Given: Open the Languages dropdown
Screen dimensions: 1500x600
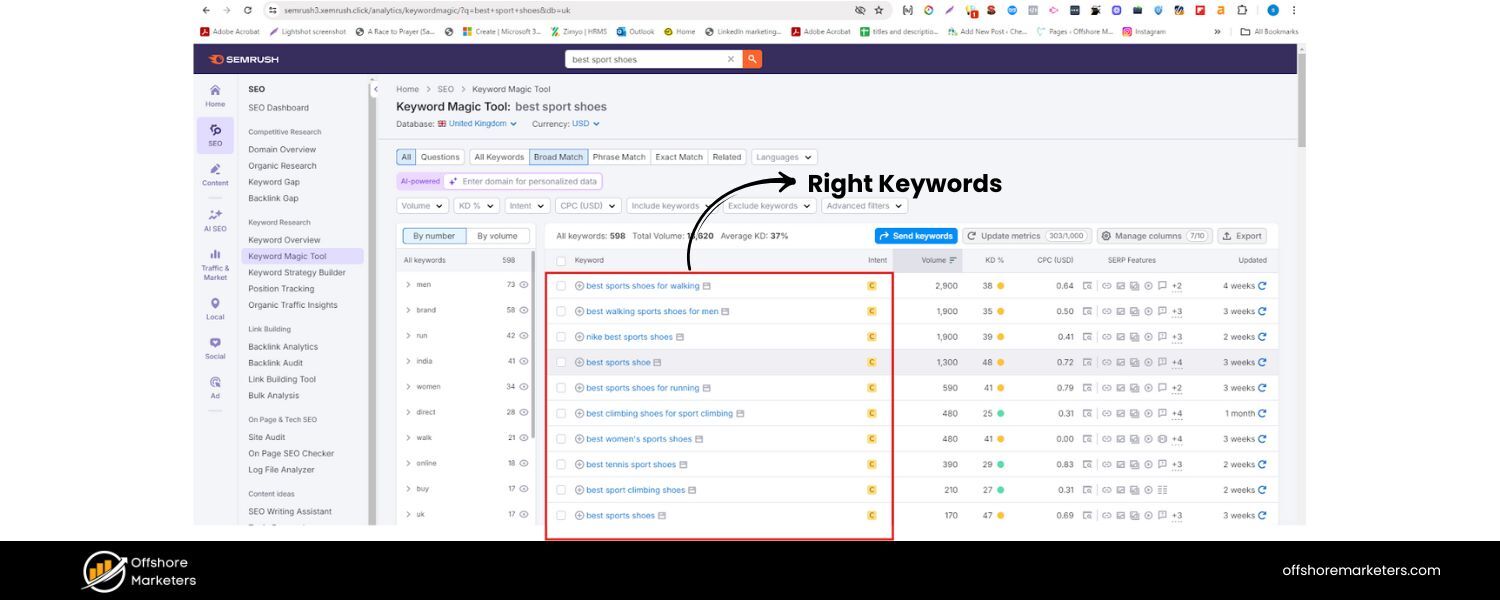Looking at the screenshot, I should [x=783, y=157].
